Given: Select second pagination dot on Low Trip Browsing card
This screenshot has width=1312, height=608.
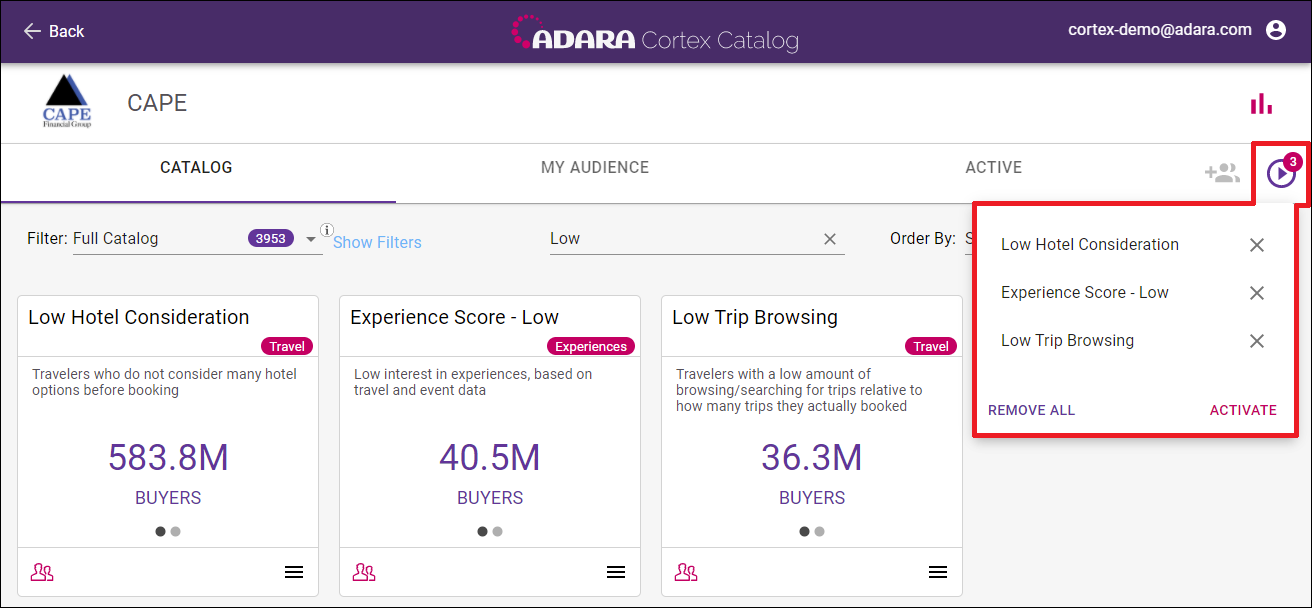Looking at the screenshot, I should click(x=820, y=532).
